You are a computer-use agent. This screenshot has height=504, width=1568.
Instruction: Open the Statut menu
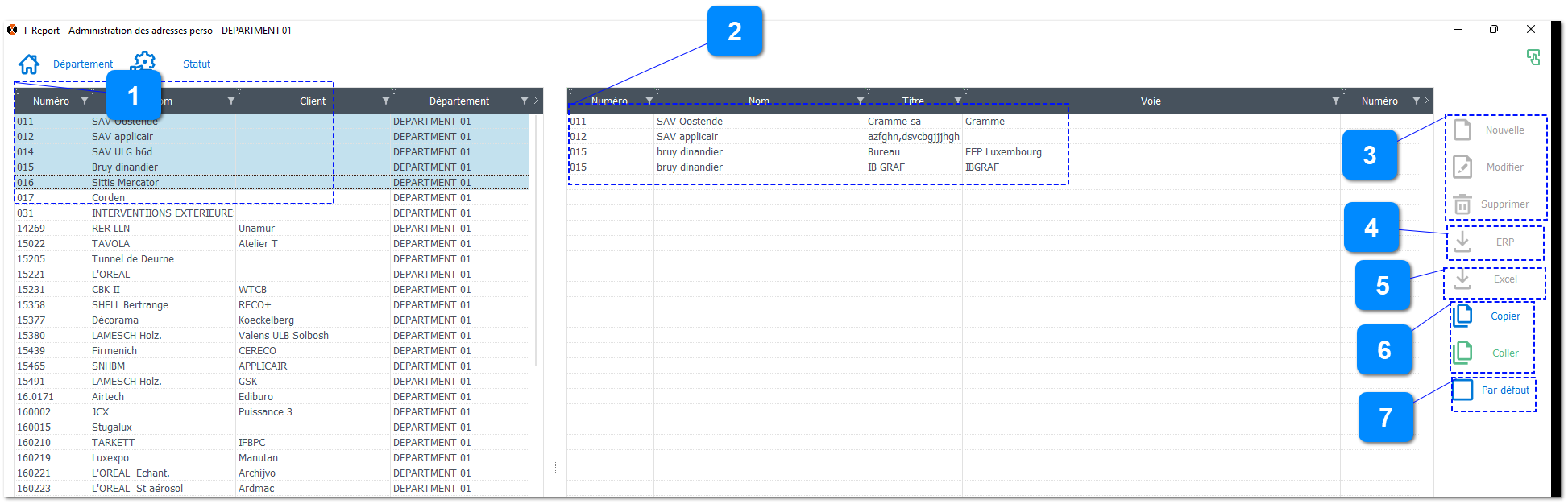[x=197, y=64]
